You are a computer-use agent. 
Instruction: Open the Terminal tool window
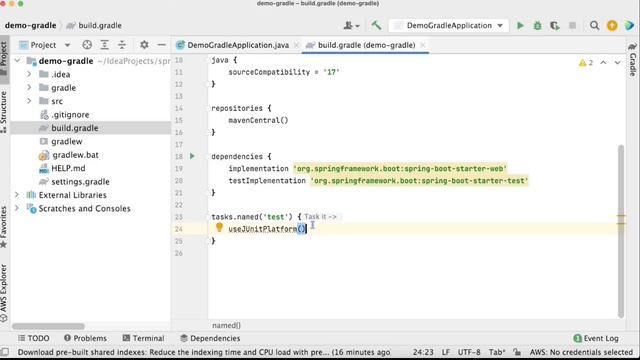coord(143,338)
